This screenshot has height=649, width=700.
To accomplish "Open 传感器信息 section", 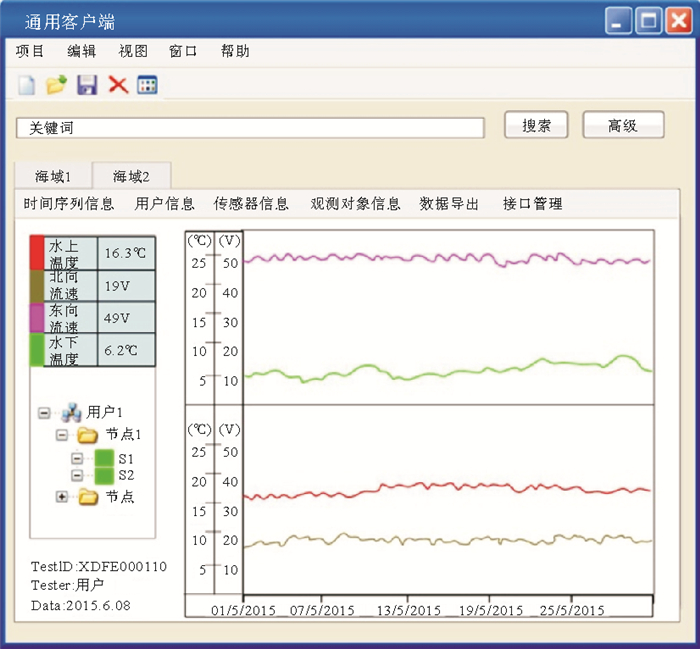I will click(251, 204).
